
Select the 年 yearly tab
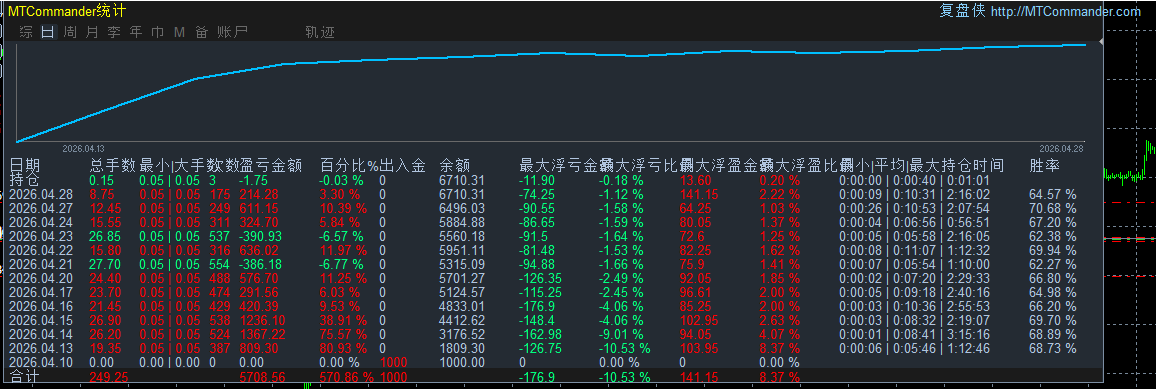[136, 32]
